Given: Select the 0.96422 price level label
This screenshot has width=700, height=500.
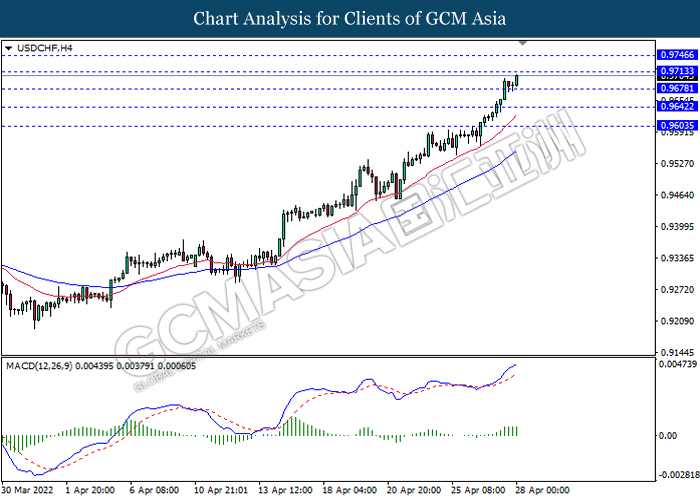Looking at the screenshot, I should click(x=677, y=106).
